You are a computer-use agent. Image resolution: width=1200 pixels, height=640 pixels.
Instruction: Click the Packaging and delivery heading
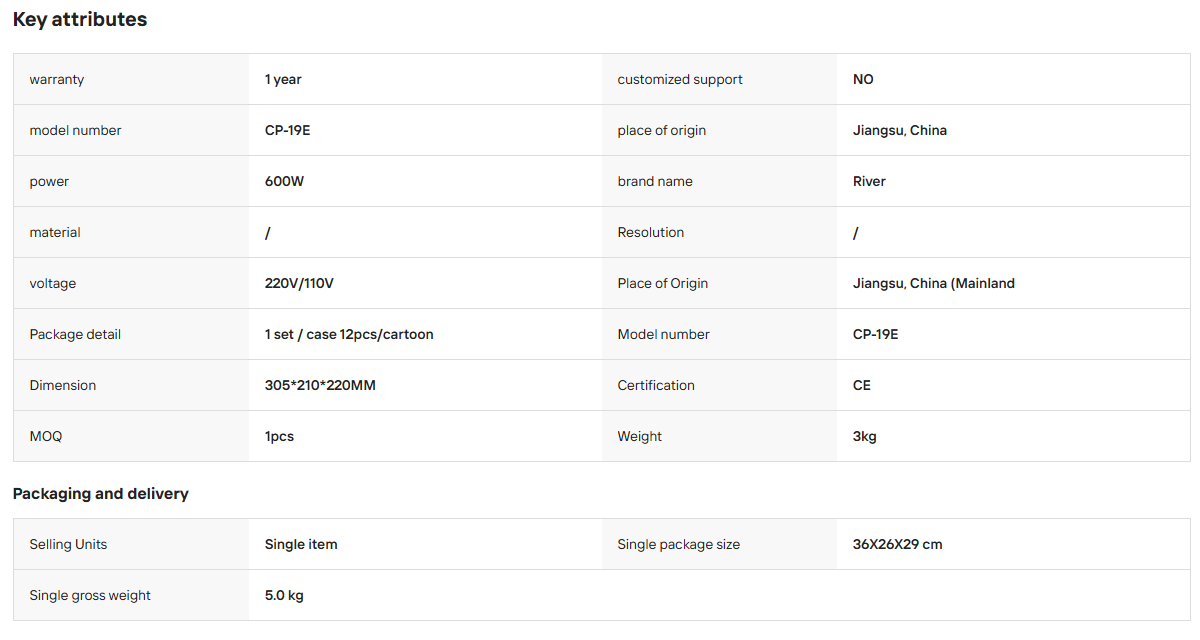(101, 494)
